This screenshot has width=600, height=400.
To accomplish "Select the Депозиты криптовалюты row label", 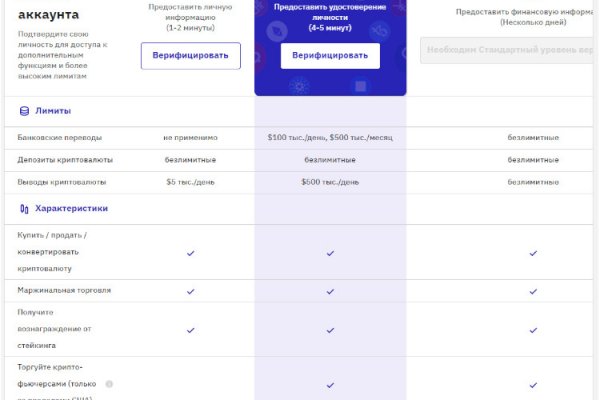I will click(65, 160).
